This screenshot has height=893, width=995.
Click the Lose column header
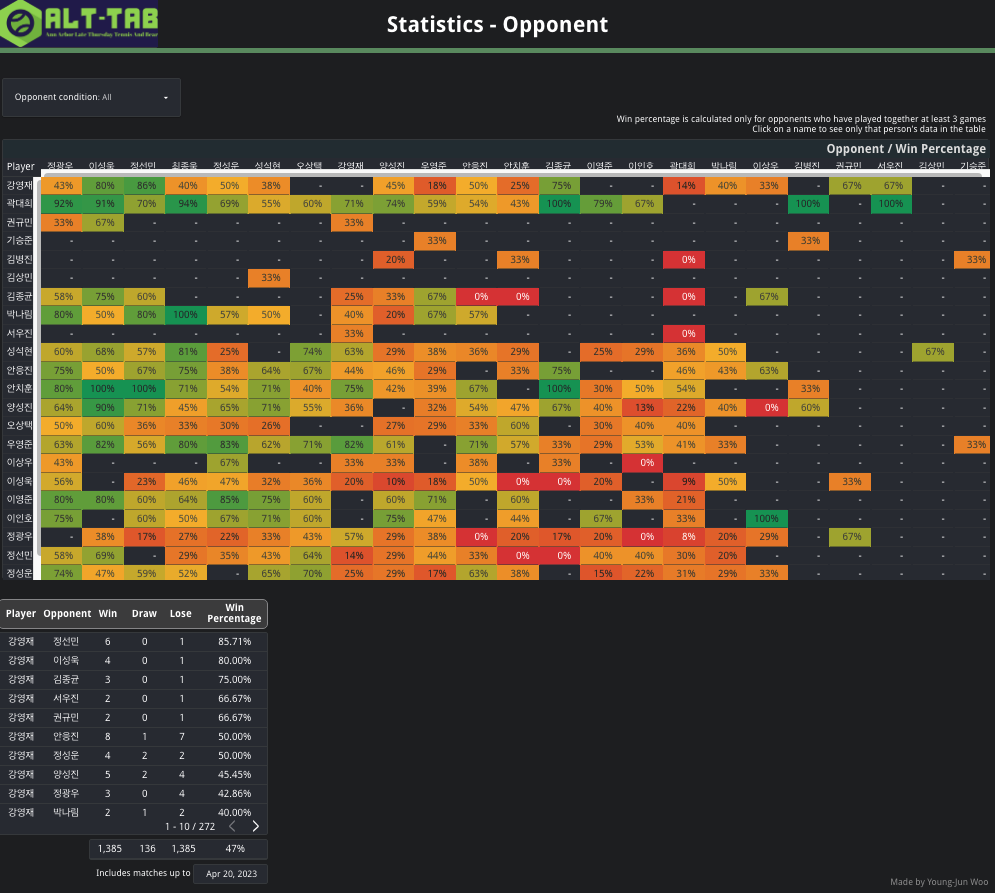tap(181, 613)
